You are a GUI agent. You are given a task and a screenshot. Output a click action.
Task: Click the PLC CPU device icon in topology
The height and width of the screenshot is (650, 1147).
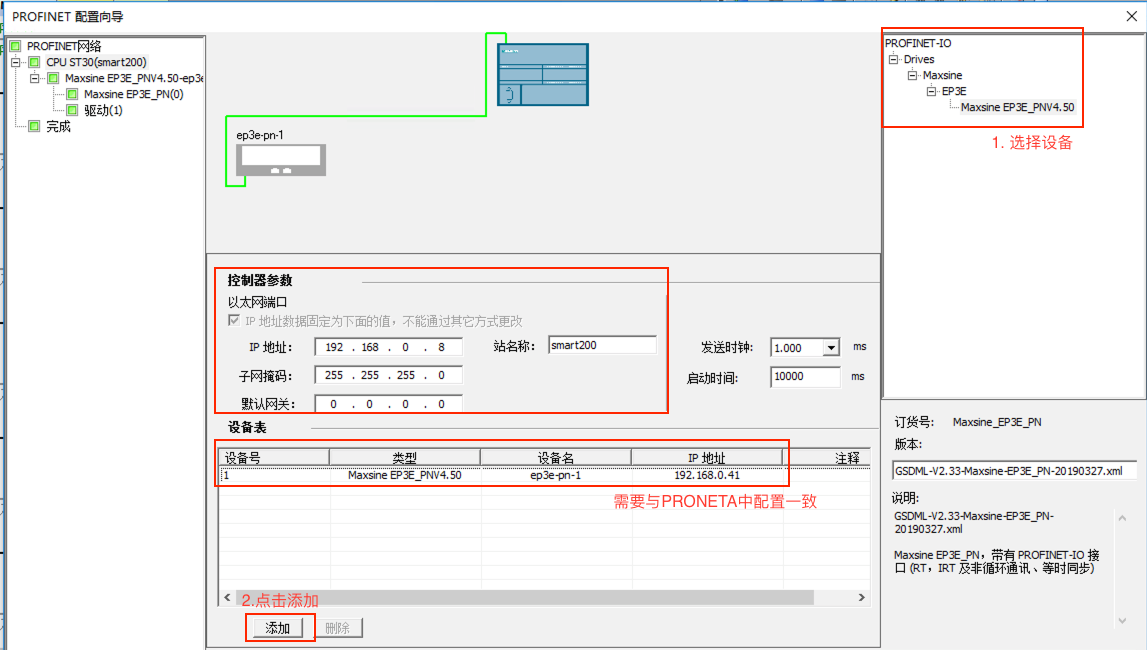543,74
